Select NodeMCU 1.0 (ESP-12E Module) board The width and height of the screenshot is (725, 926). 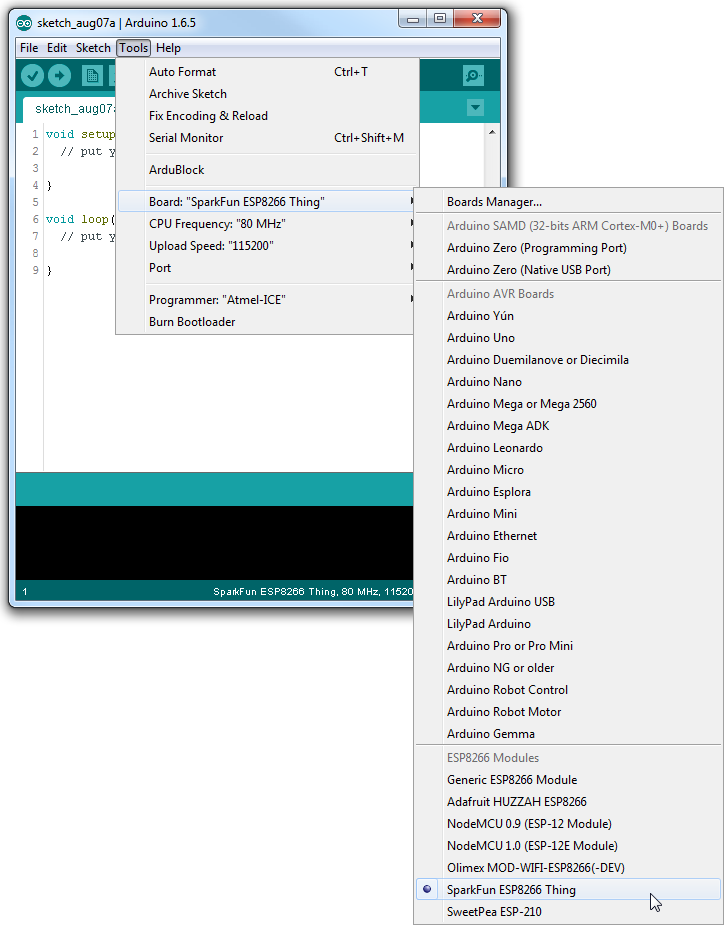coord(532,846)
